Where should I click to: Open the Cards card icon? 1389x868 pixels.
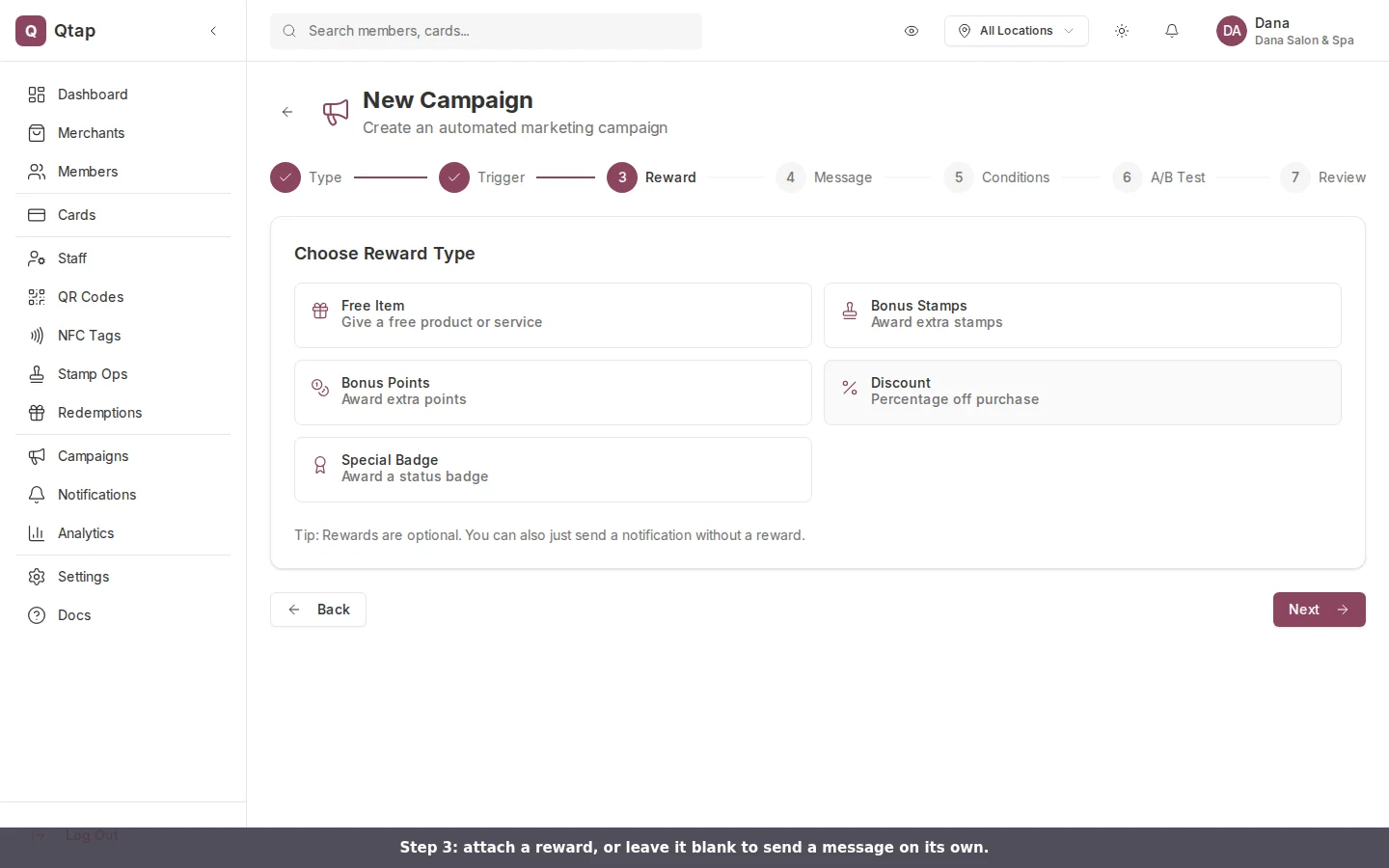click(37, 215)
